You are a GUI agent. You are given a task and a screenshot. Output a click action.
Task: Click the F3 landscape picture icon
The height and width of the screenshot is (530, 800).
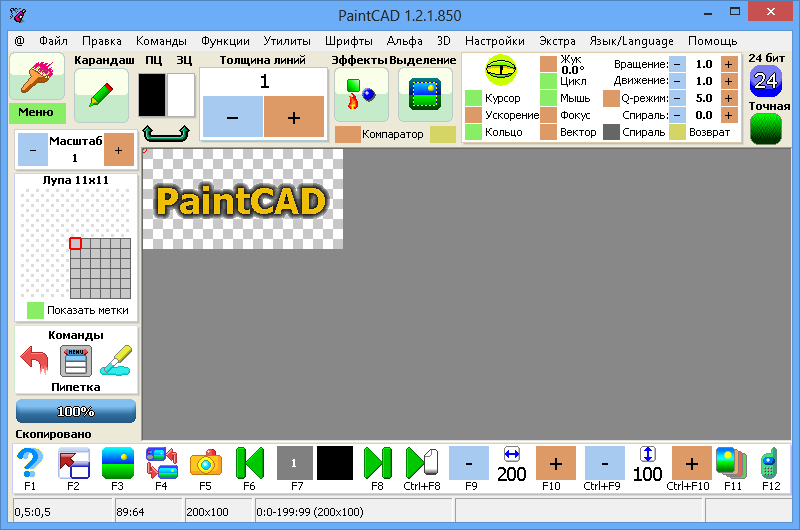click(118, 463)
